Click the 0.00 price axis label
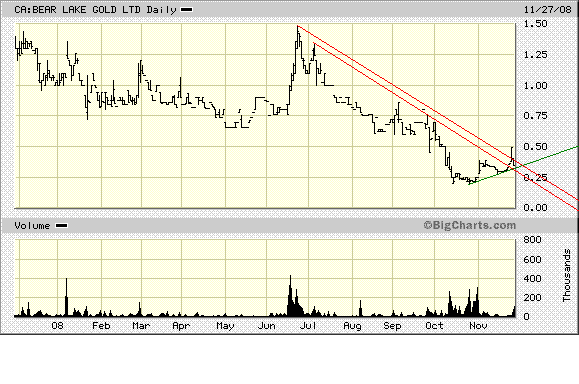 pos(535,208)
